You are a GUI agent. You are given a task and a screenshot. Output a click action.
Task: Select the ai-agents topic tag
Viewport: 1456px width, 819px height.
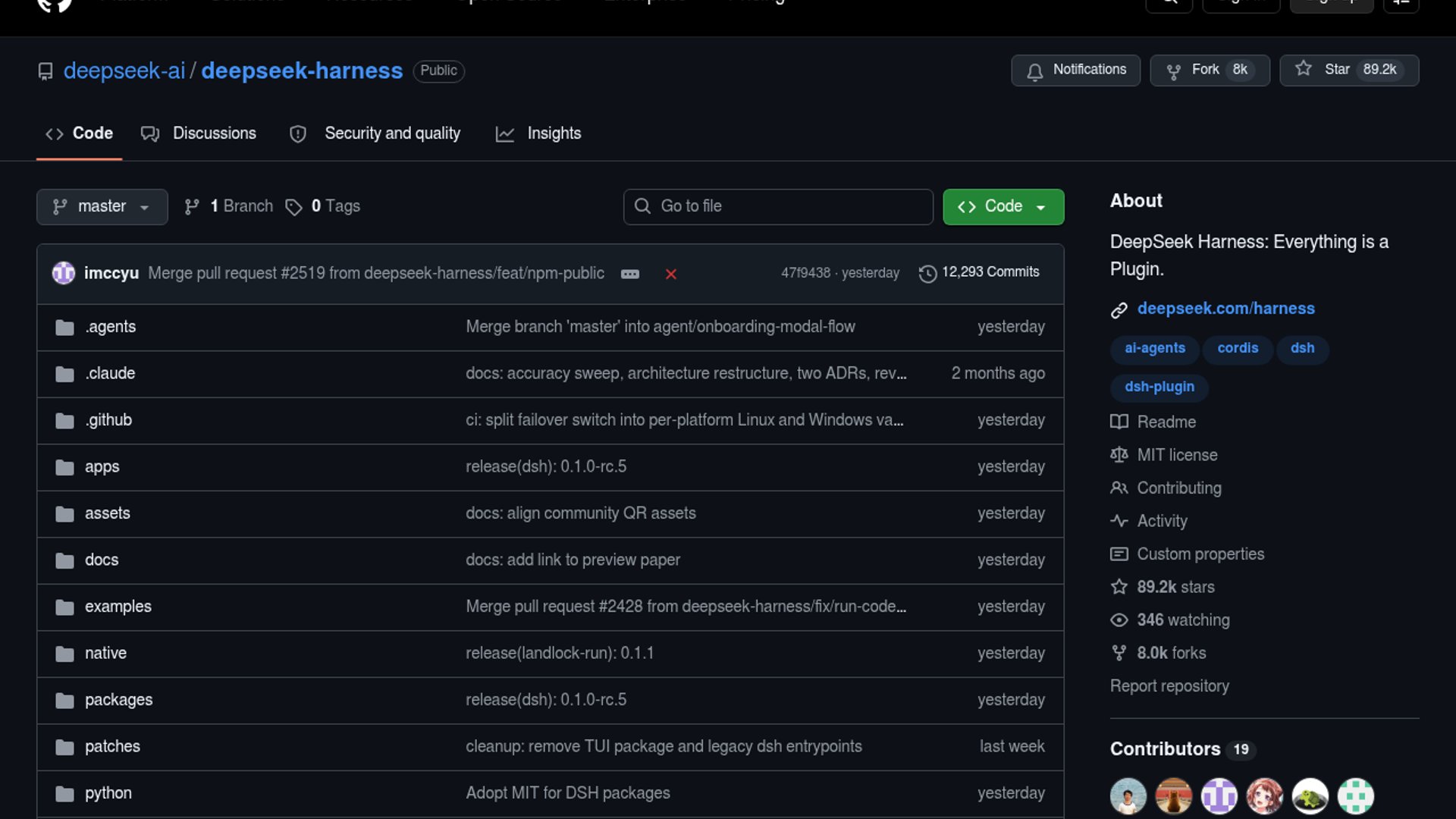tap(1154, 348)
